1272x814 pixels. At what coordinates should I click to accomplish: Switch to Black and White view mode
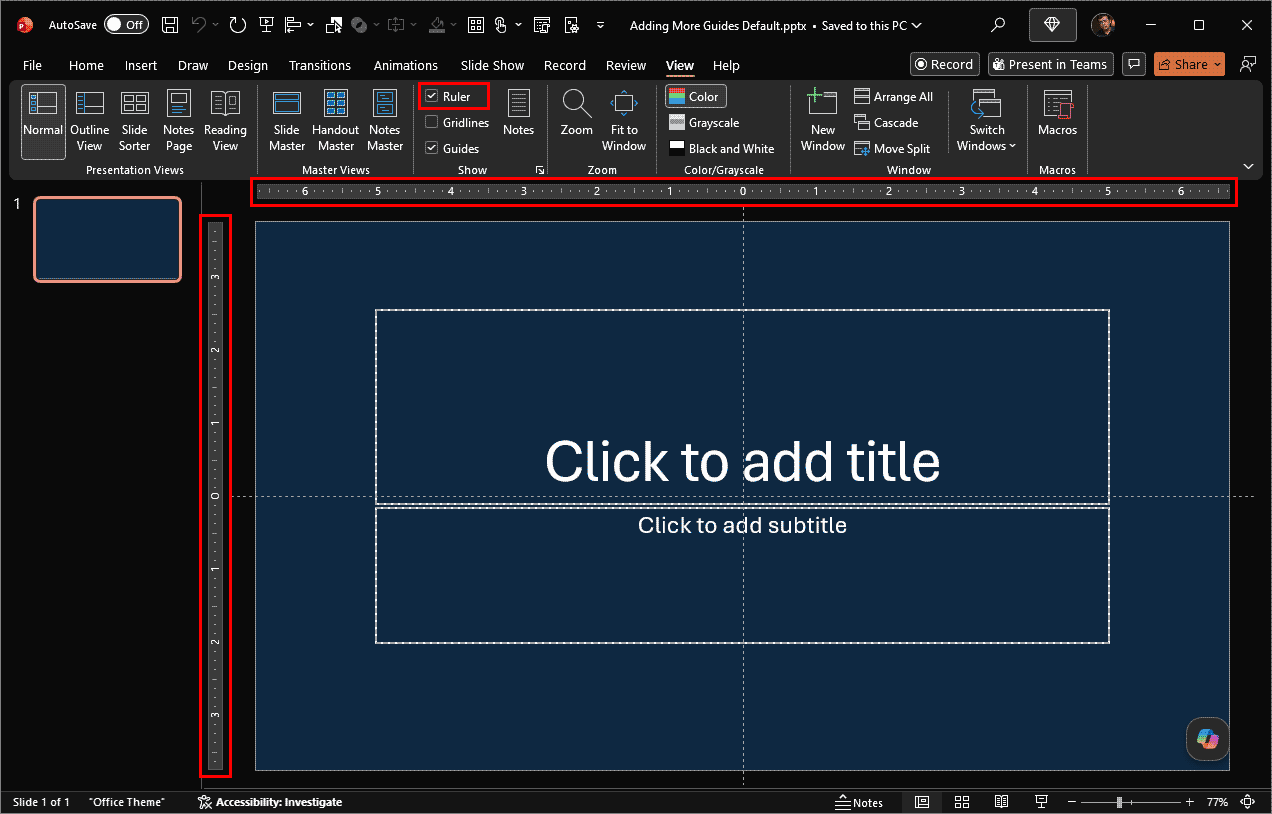tap(721, 148)
